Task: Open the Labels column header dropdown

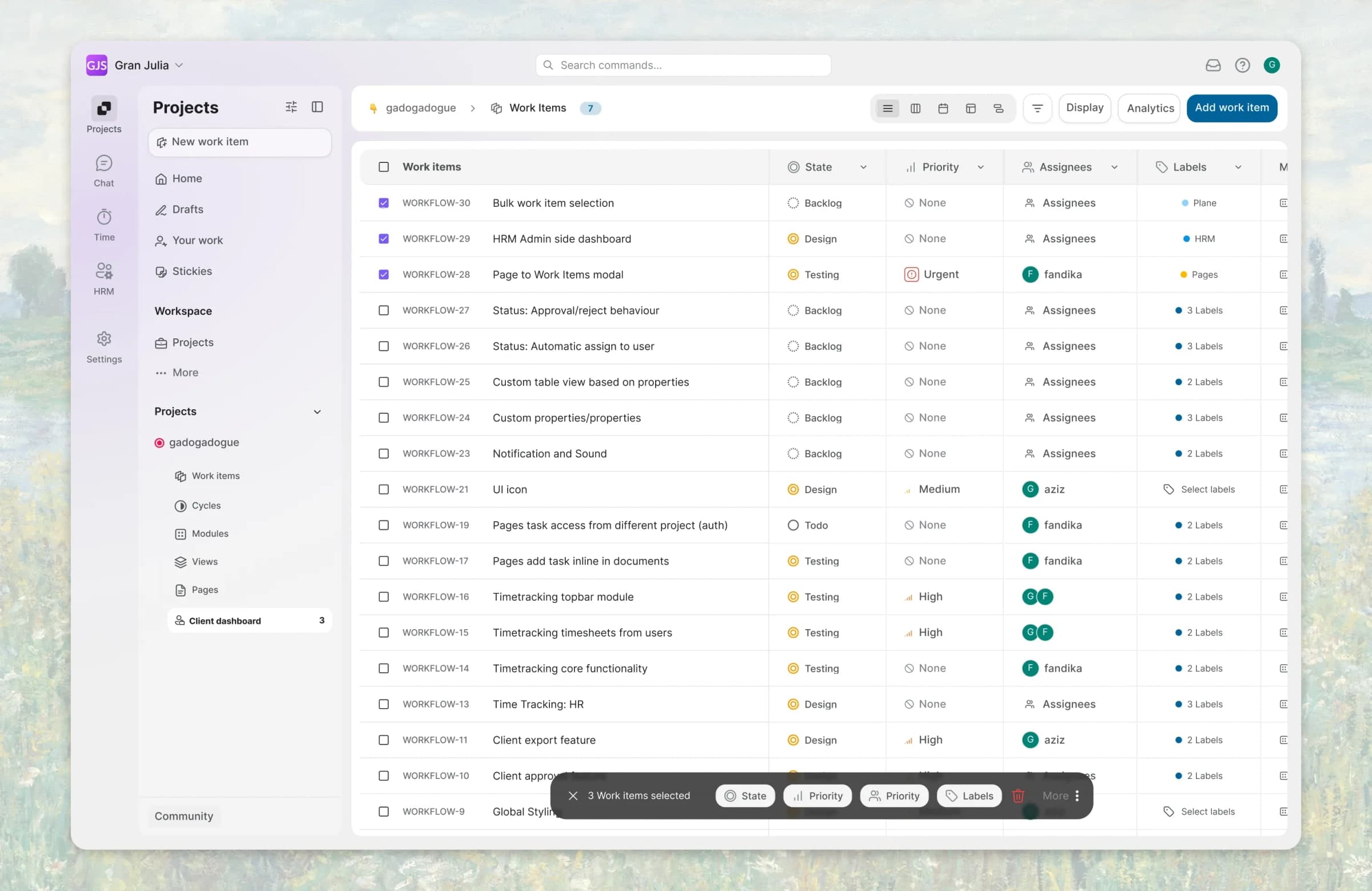Action: pos(1237,167)
